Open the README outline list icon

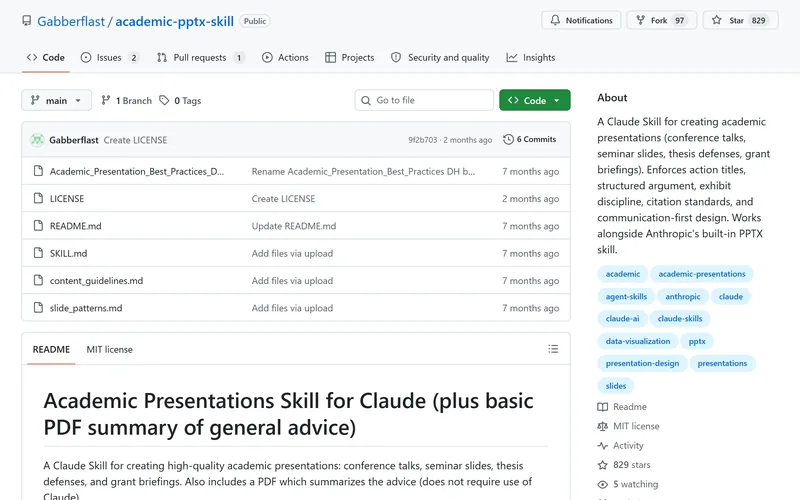553,349
